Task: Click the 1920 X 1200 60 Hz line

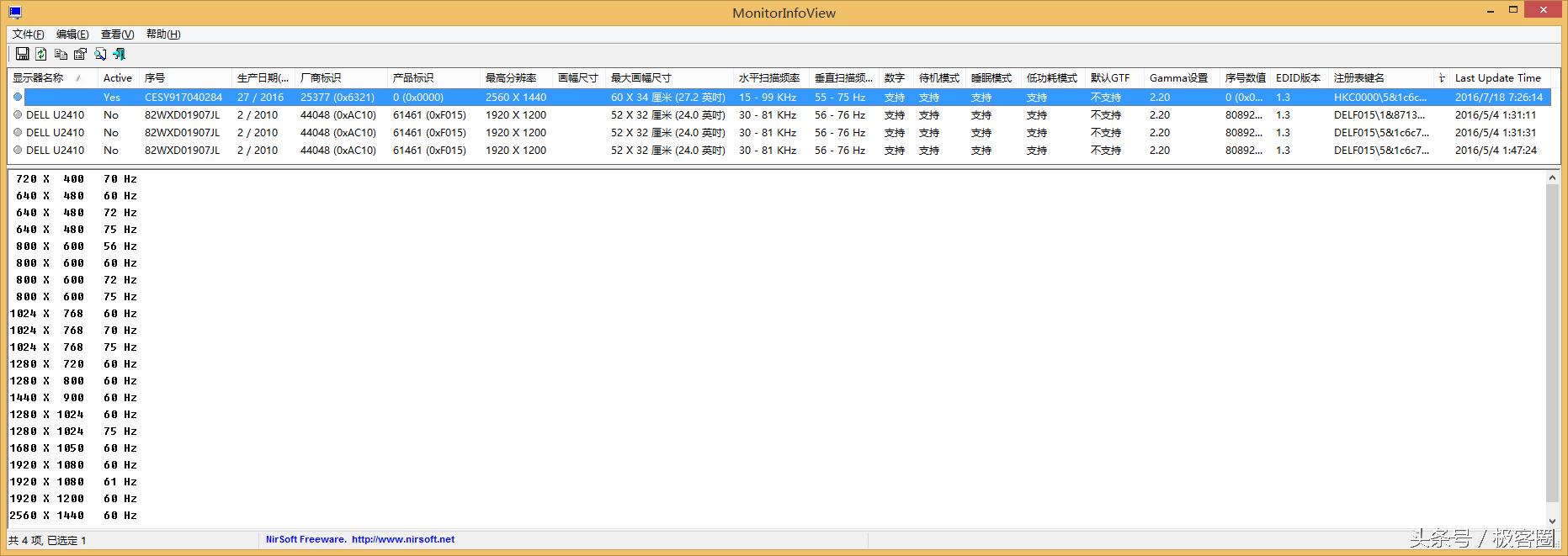Action: tap(73, 499)
